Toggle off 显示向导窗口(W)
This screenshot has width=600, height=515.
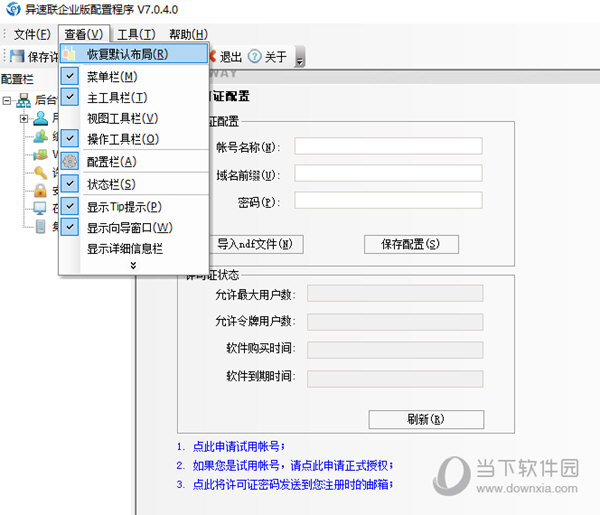click(x=70, y=227)
